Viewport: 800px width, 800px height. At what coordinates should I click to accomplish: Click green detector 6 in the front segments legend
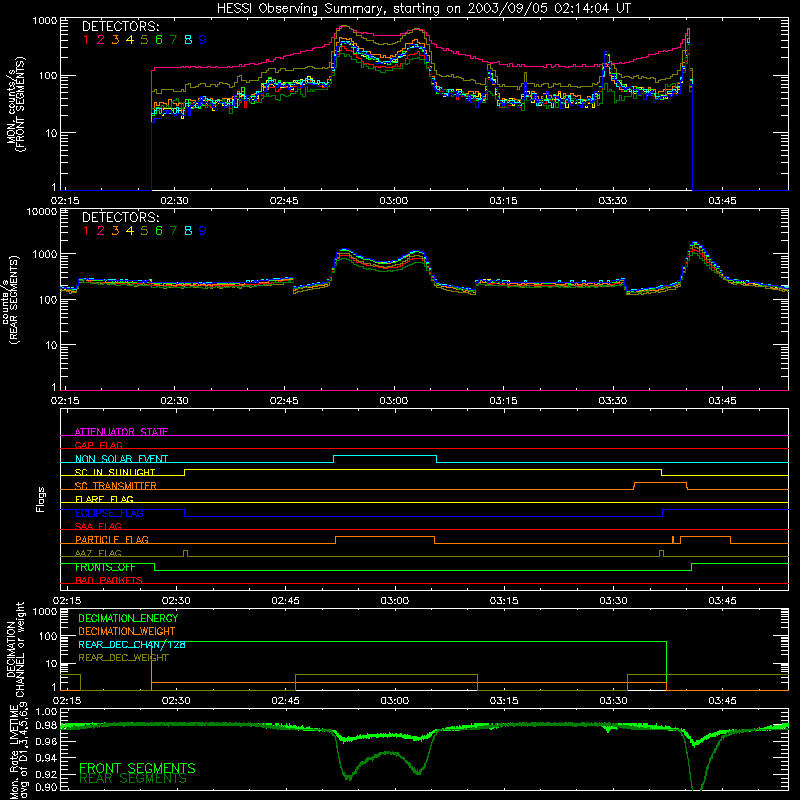pyautogui.click(x=159, y=40)
